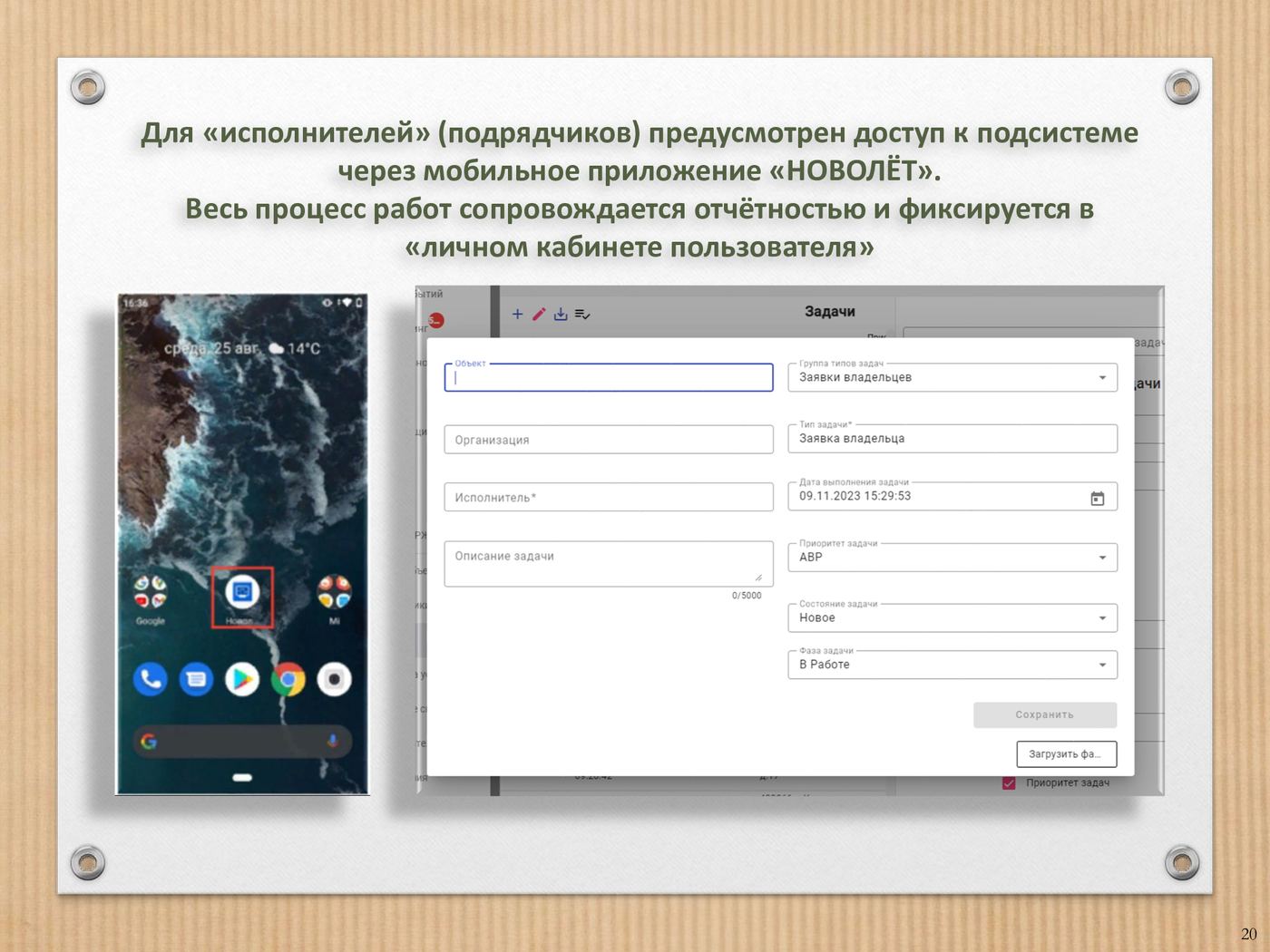The image size is (1270, 952).
Task: Click the 0/5000 character counter
Action: [747, 596]
